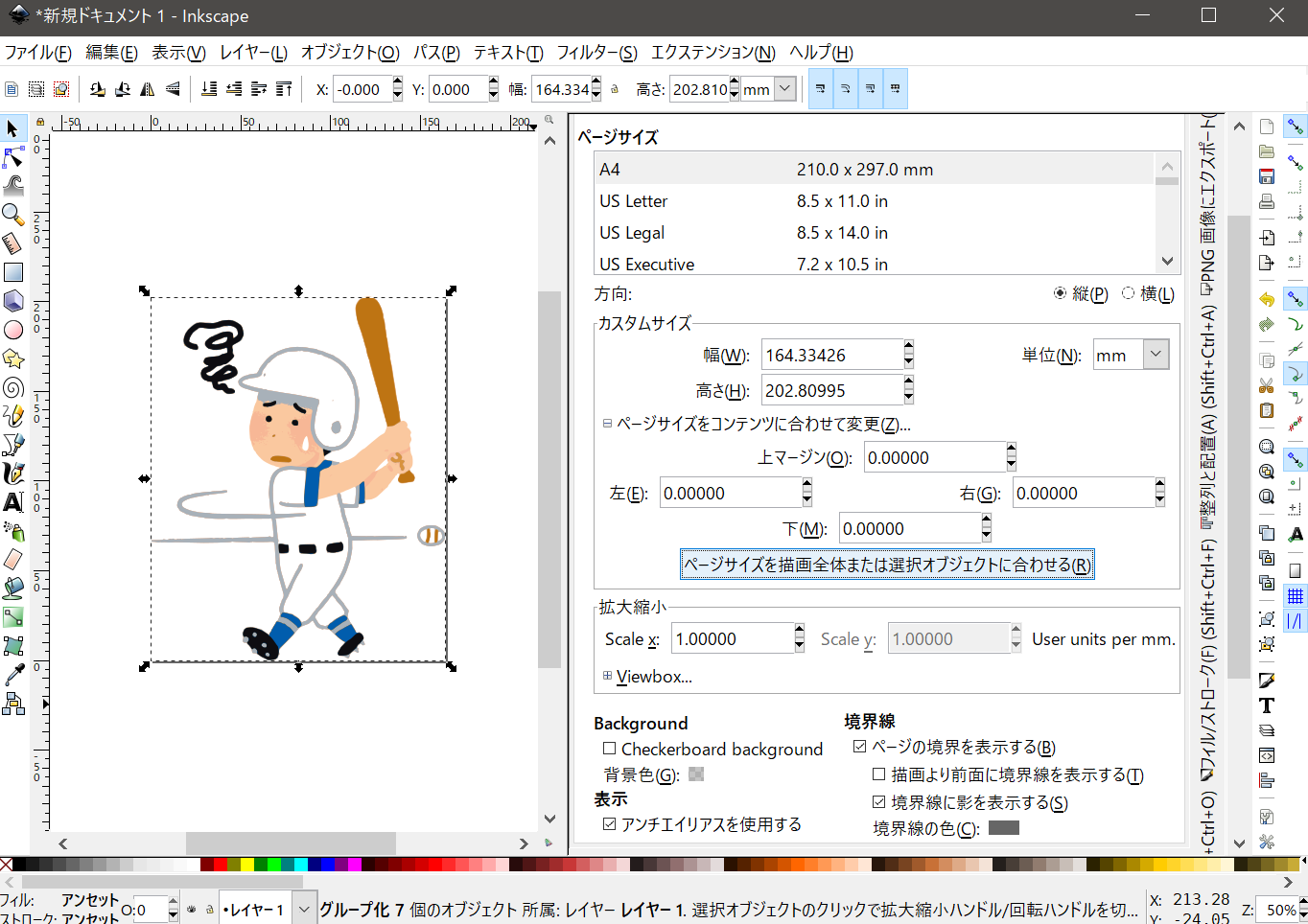Click the Save floppy disk icon
Screen dimensions: 1308x924
tap(1267, 176)
